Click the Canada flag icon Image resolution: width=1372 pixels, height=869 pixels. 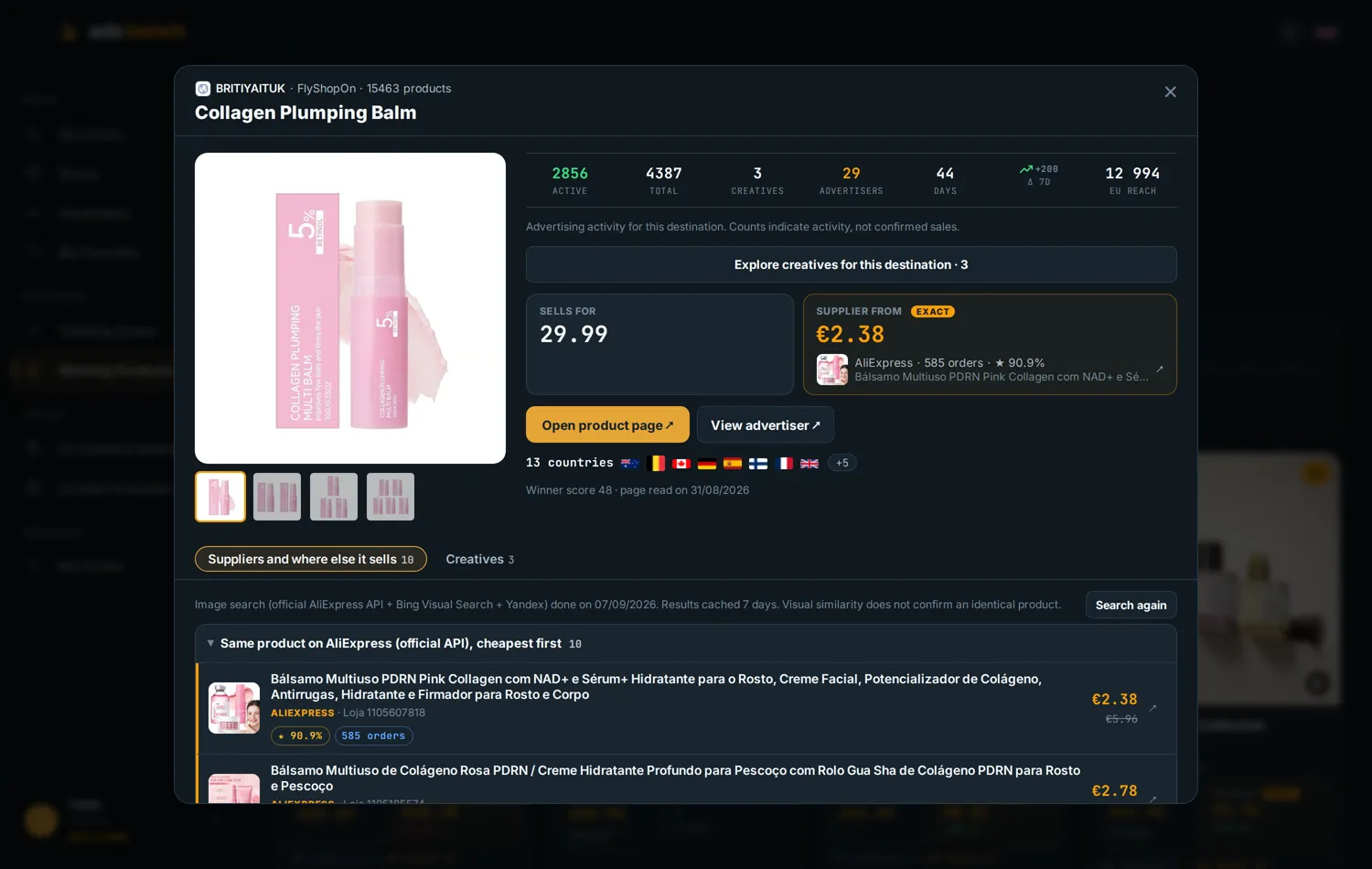pos(681,463)
